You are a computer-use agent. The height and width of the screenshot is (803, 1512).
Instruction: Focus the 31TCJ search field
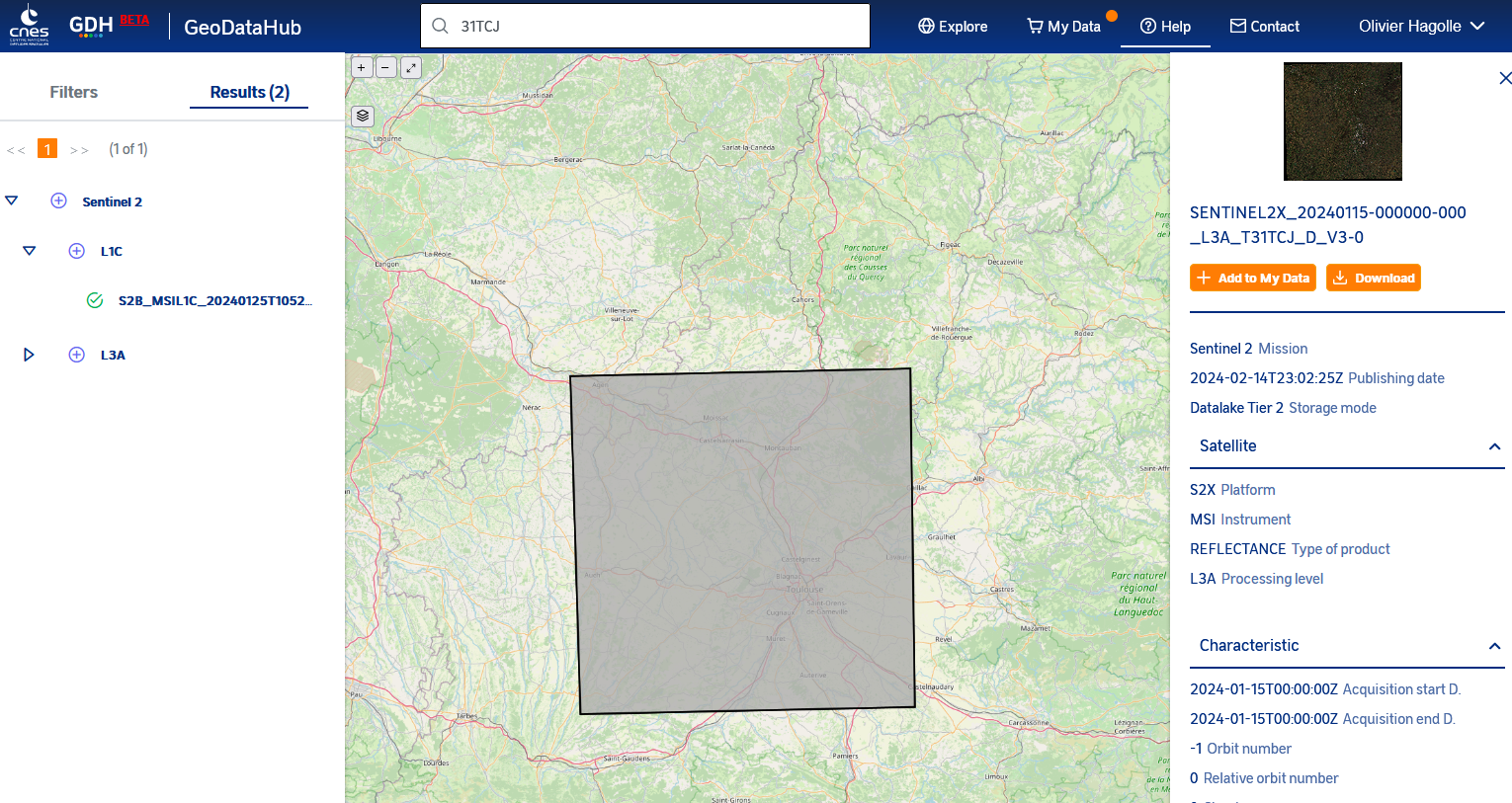click(645, 26)
